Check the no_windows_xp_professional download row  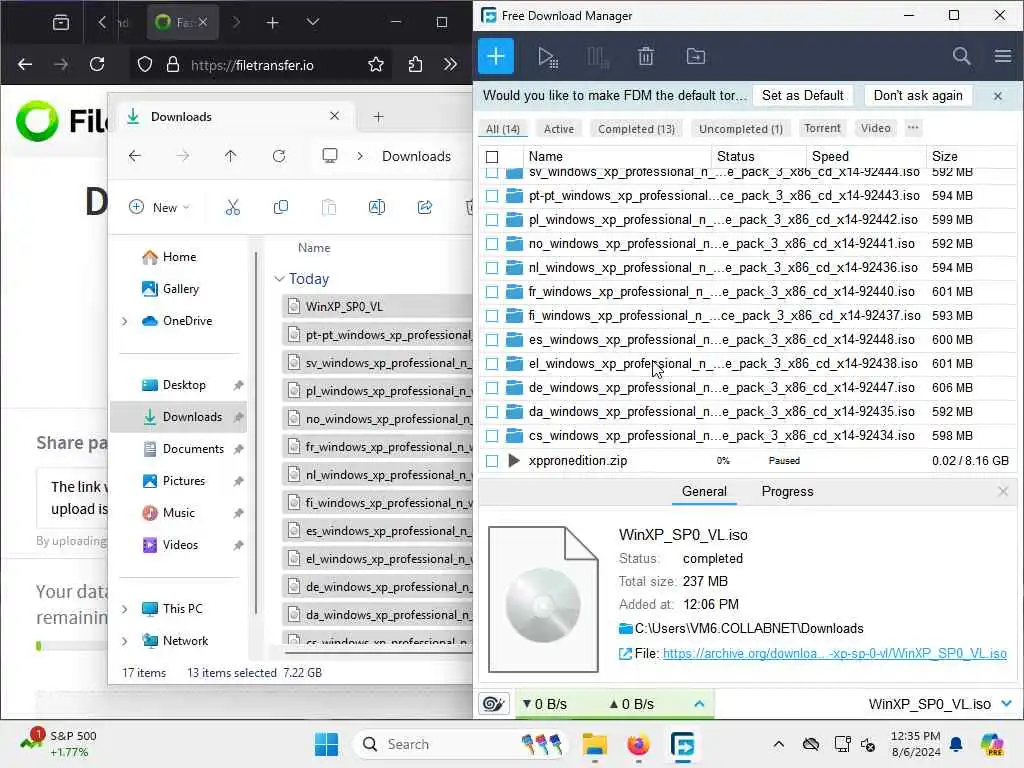(492, 244)
